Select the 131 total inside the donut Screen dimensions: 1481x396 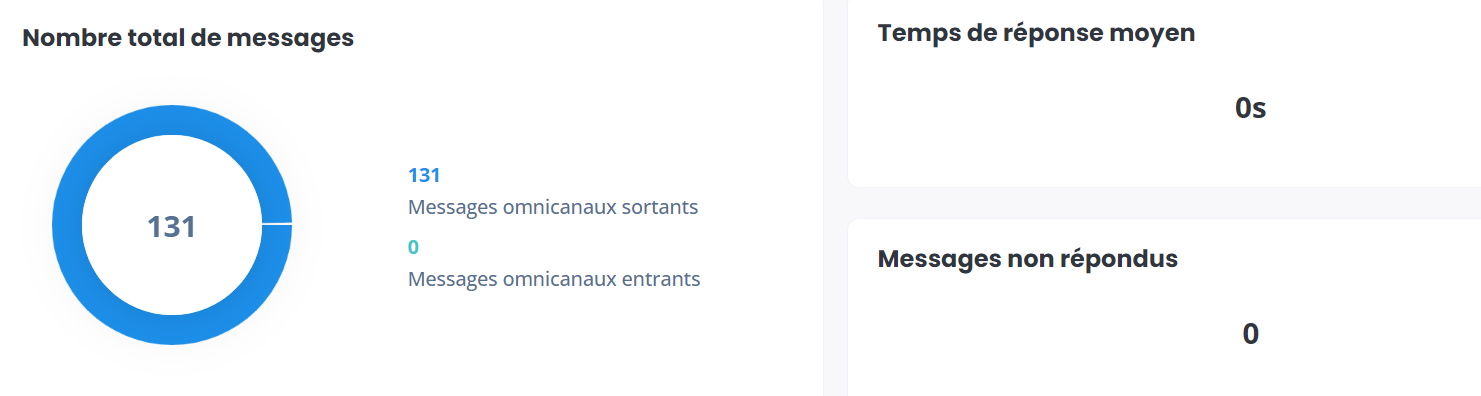172,227
